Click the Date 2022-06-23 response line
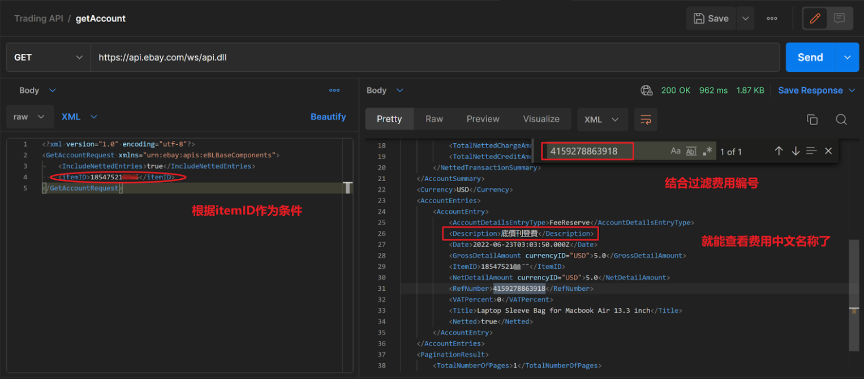 (x=523, y=245)
